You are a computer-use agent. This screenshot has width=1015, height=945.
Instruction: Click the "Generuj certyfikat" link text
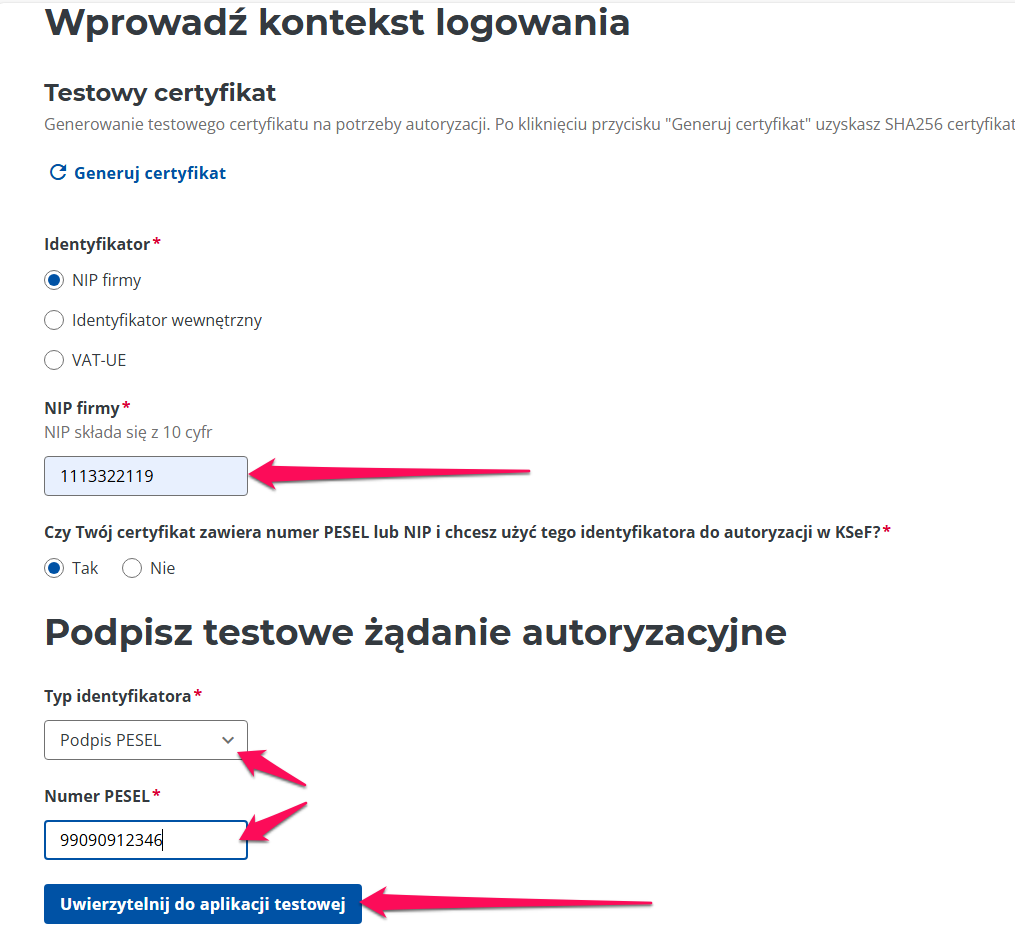coord(150,173)
